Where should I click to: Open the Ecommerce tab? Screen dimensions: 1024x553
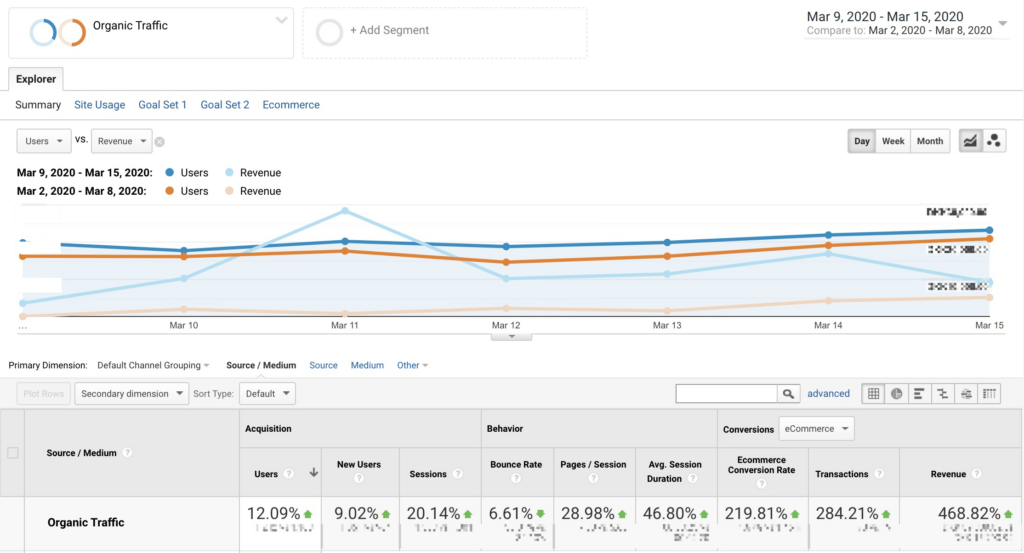(x=291, y=104)
